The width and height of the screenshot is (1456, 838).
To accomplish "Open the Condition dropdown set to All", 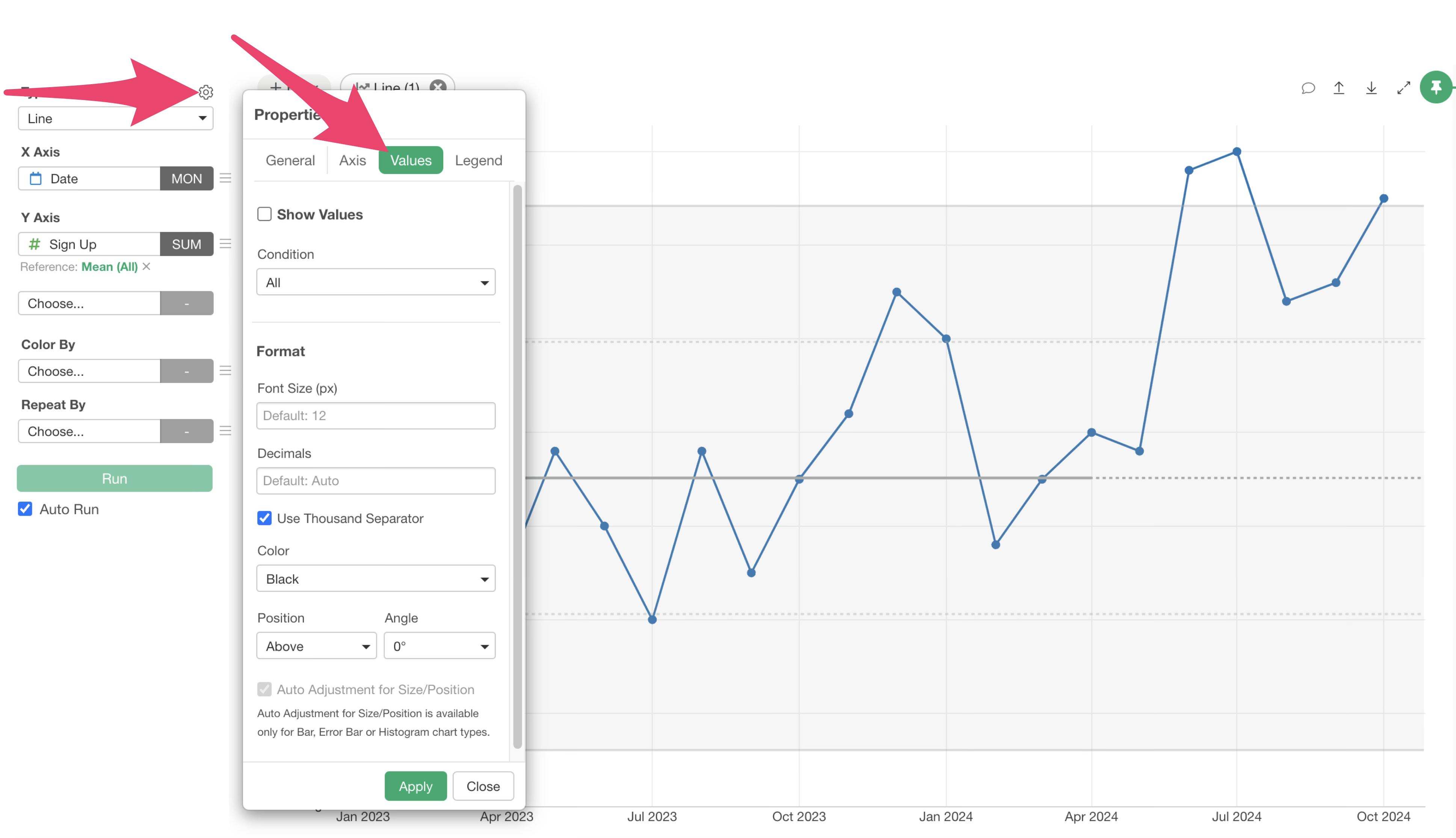I will coord(376,283).
